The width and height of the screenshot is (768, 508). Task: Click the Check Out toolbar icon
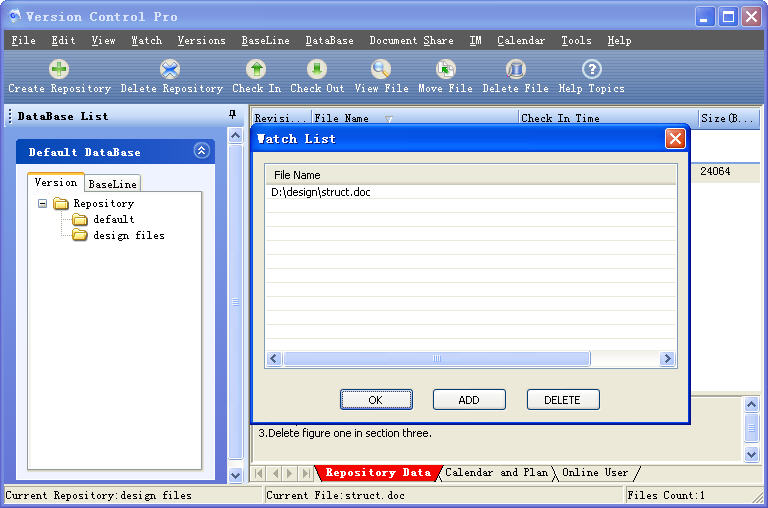(x=317, y=69)
